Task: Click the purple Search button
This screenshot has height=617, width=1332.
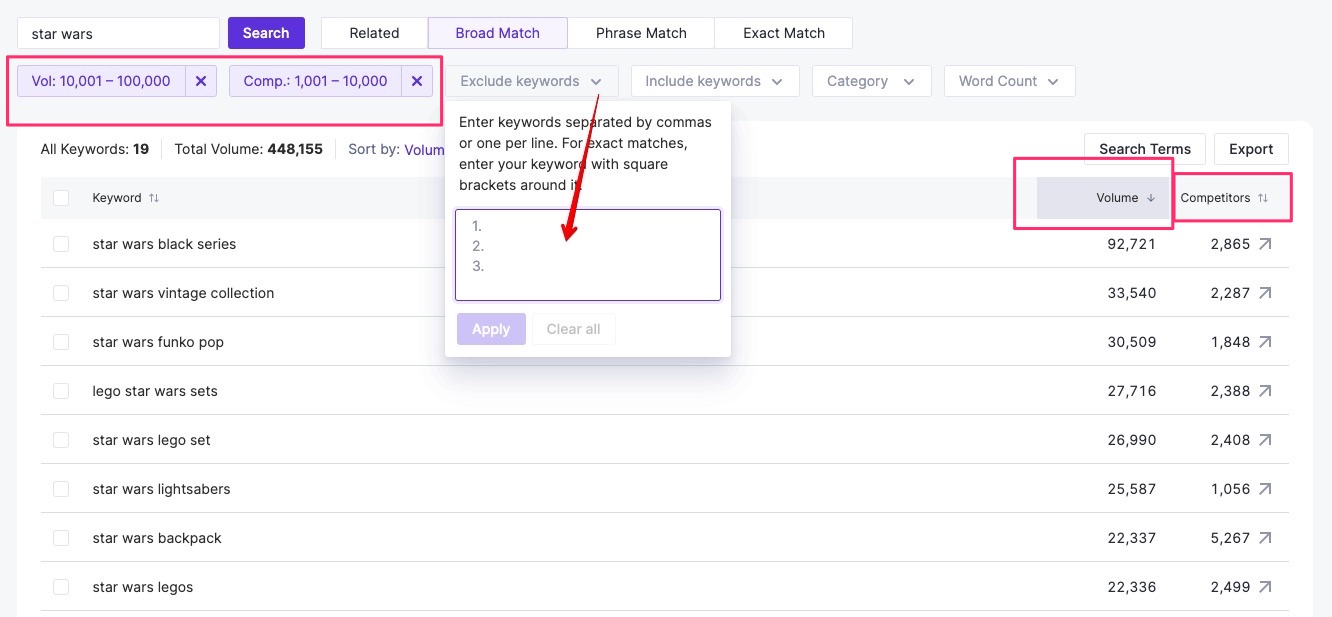Action: click(266, 33)
